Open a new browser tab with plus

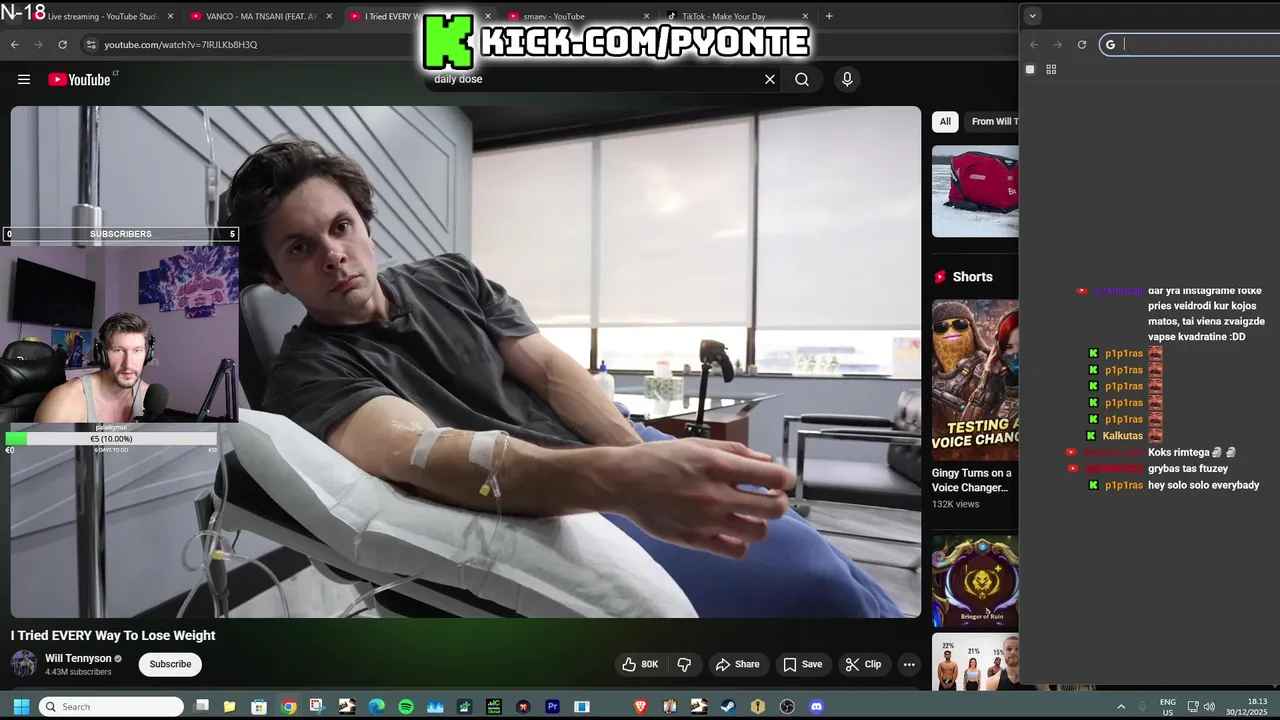[829, 16]
